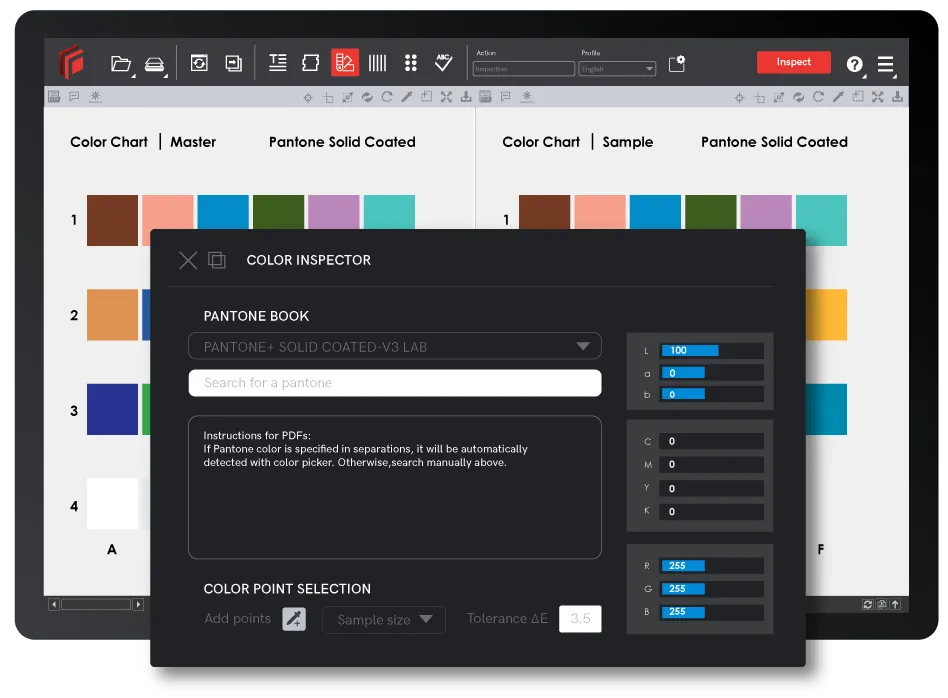Screen dimensions: 948x698
Task: Click the rotate icon in Sample pane toolbar
Action: pyautogui.click(x=818, y=97)
